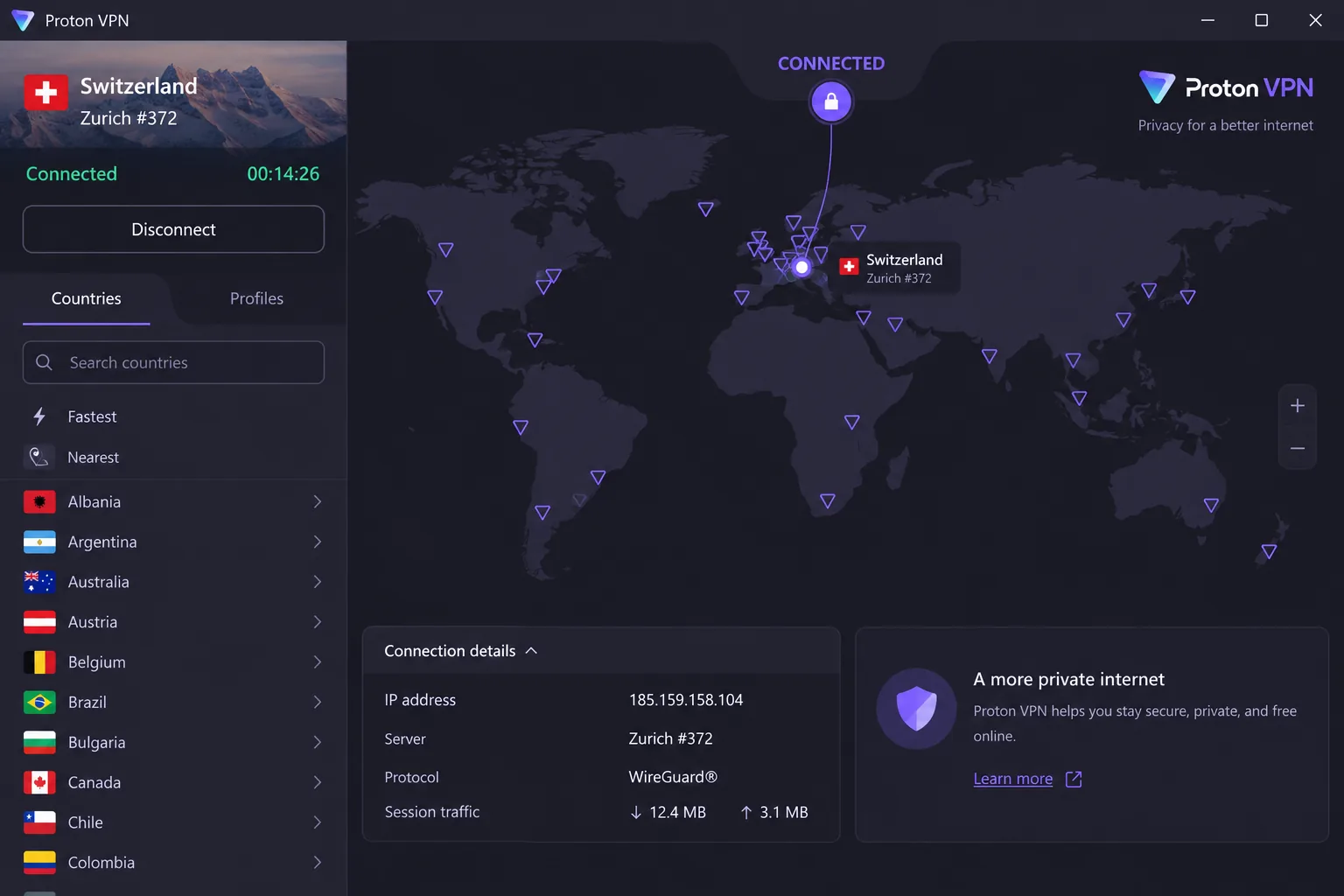Screen dimensions: 1344x896
Task: Click the Bulgaria flag icon
Action: point(39,743)
